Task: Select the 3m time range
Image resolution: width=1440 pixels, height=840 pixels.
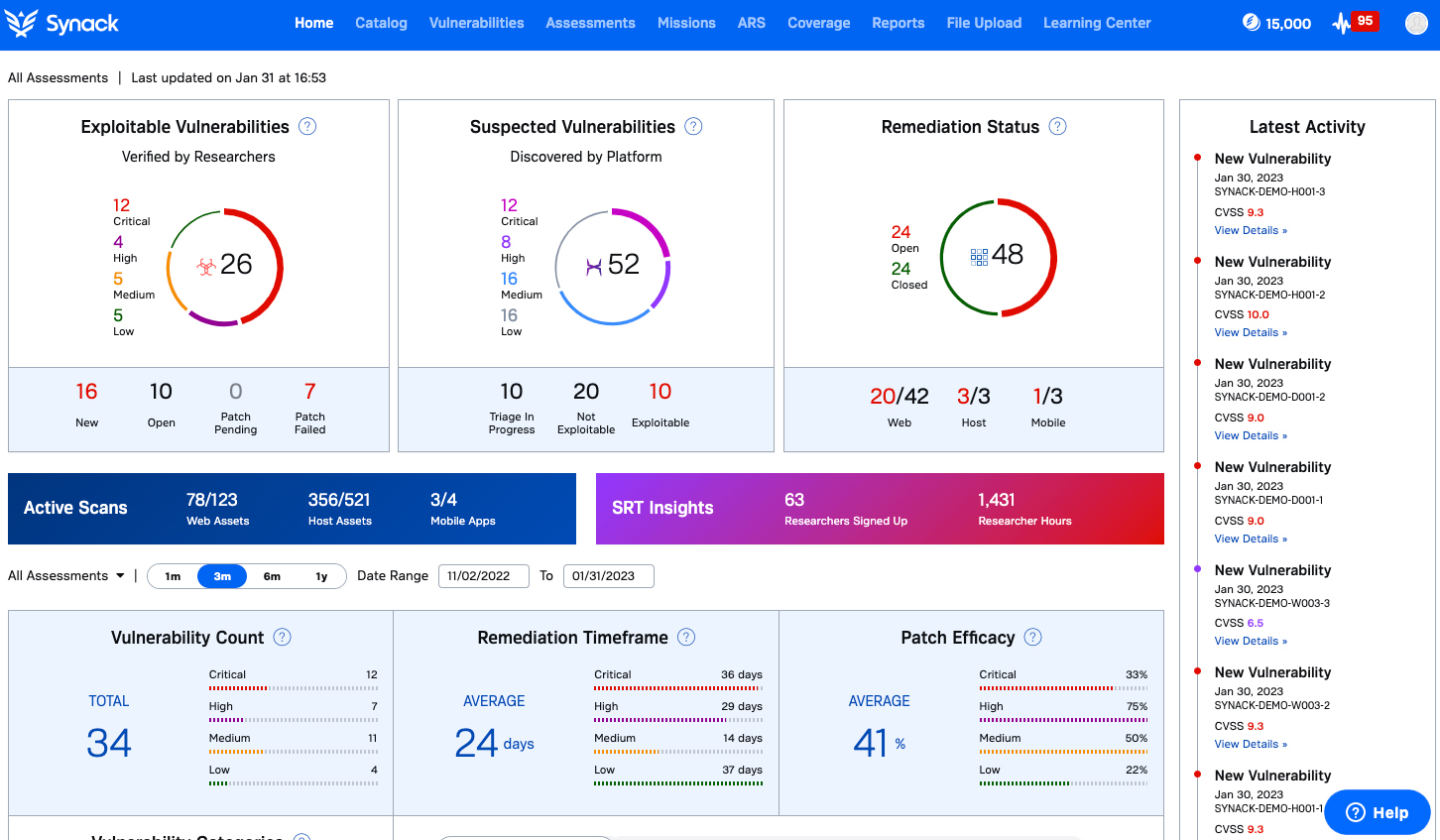Action: pos(222,576)
